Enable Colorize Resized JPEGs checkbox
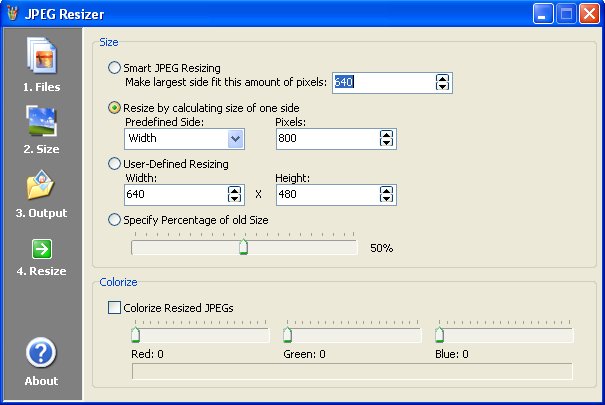Screen dimensions: 605x405 [114, 308]
